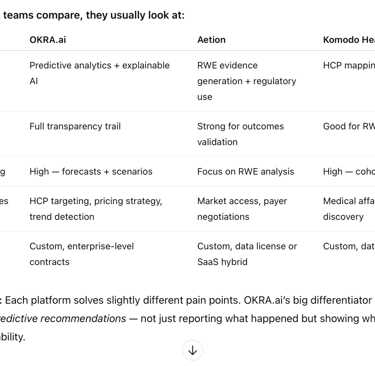The height and width of the screenshot is (366, 375).
Task: Click the italic 'predictive recommendations' text
Action: [63, 318]
